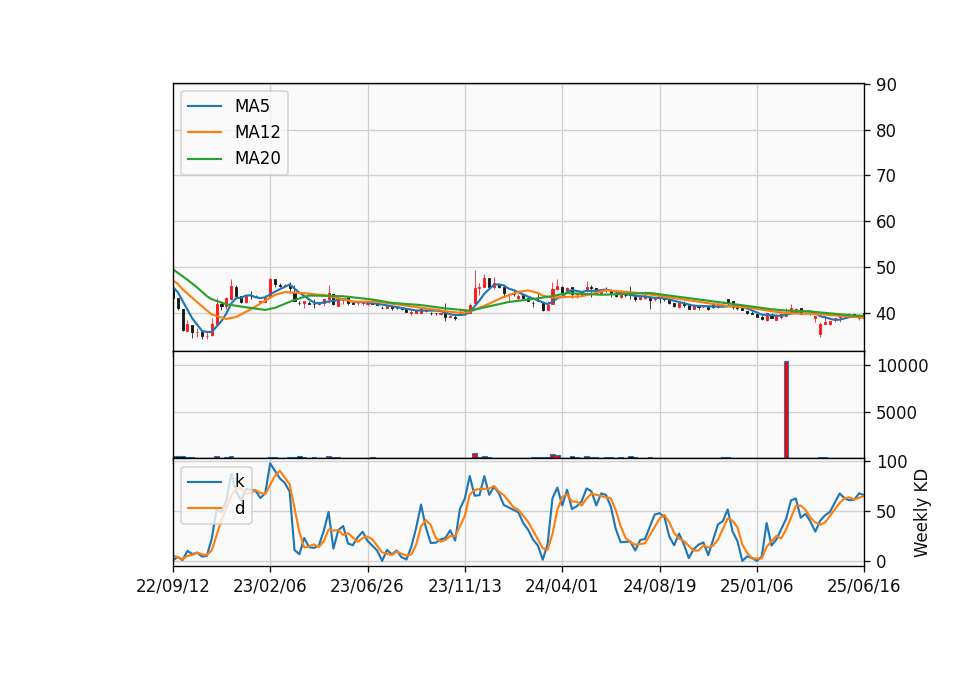Viewport: 960px width, 690px height.
Task: Click the green MA20 legend line sample
Action: point(204,159)
